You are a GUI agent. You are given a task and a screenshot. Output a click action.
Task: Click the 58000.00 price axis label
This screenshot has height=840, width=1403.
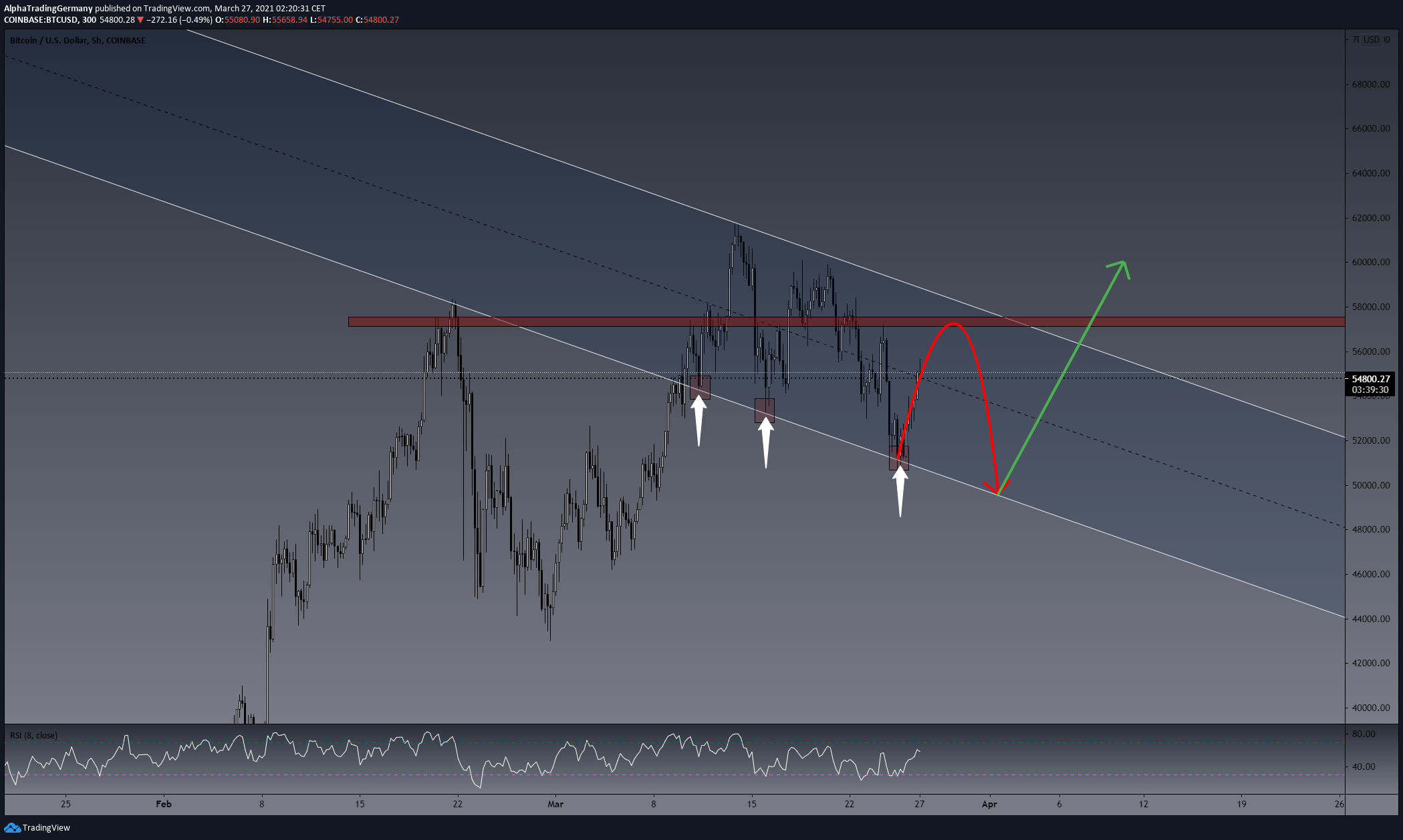click(1370, 307)
